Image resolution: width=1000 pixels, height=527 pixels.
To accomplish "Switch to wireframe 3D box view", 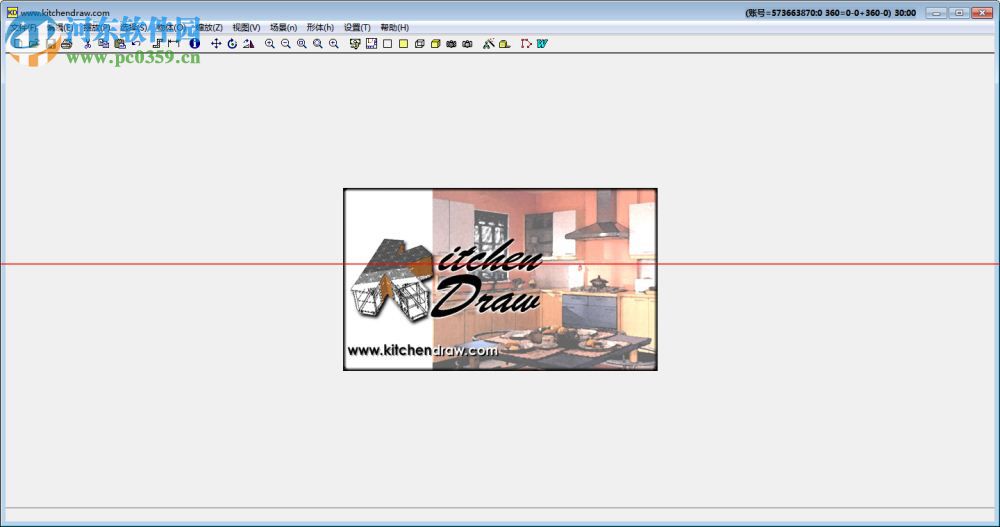I will tap(420, 43).
